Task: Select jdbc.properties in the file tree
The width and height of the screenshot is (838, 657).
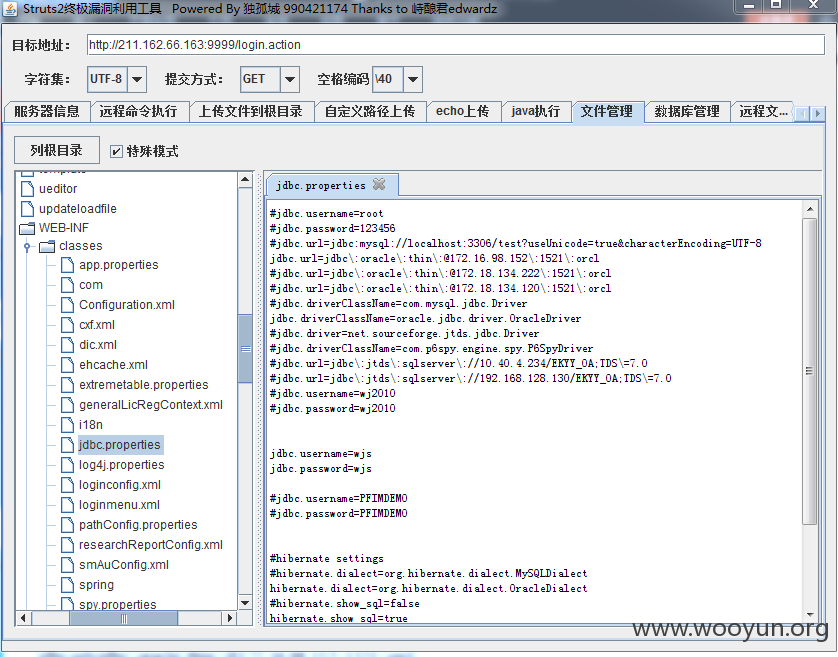Action: [x=120, y=445]
